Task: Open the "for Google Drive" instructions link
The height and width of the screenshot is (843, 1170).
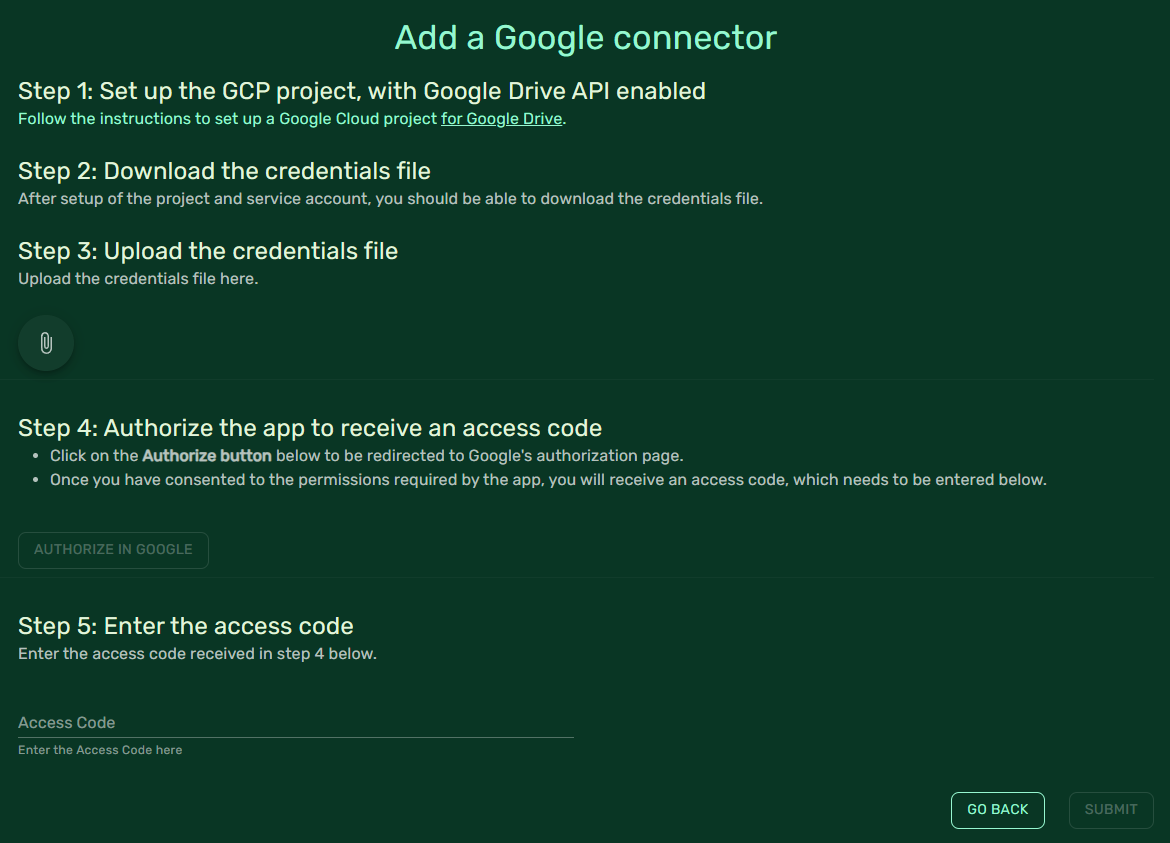Action: coord(502,119)
